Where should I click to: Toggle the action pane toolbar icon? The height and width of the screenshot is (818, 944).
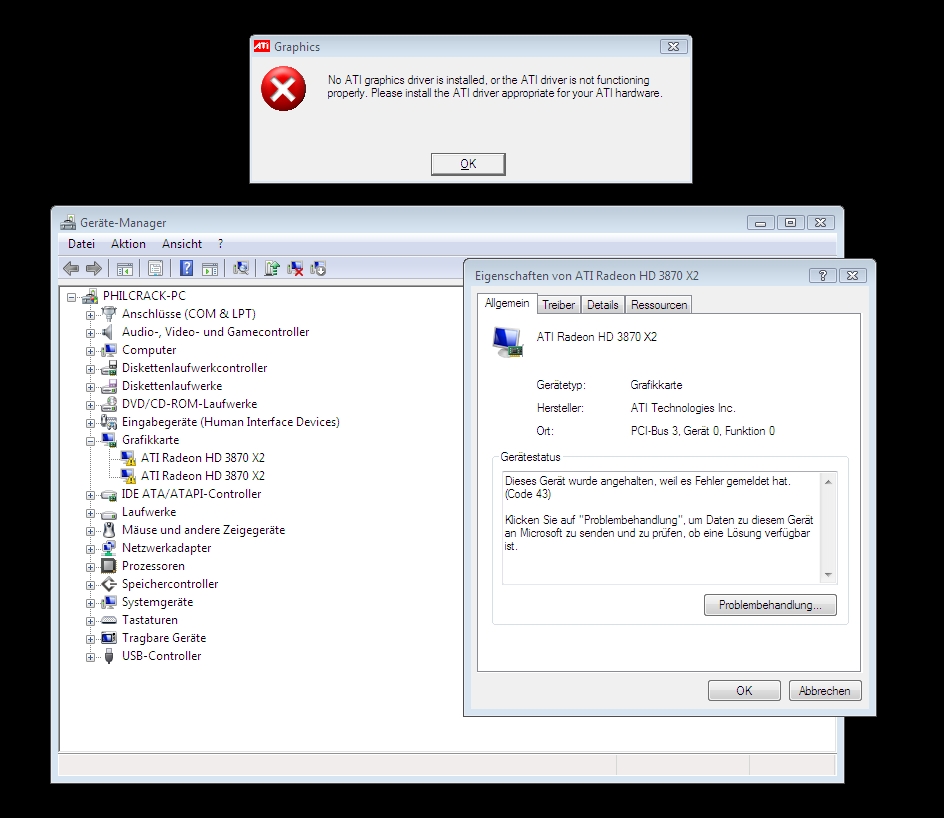pos(210,269)
